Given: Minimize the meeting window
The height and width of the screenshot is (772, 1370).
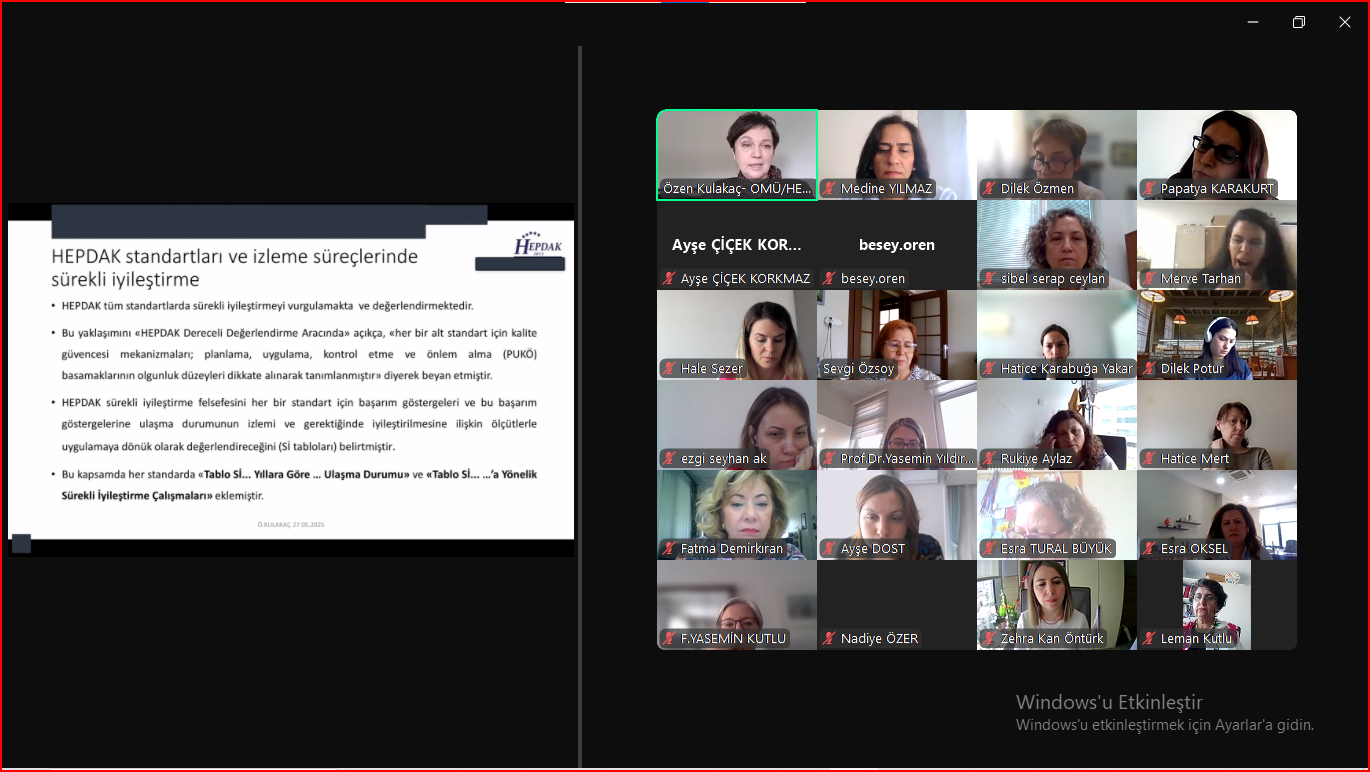Looking at the screenshot, I should [x=1252, y=22].
